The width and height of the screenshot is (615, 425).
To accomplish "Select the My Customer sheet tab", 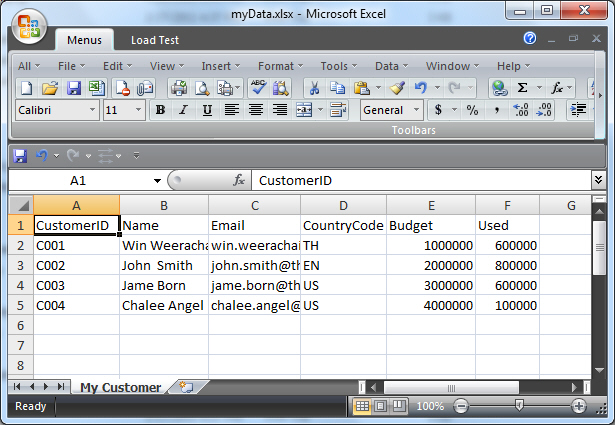I will tap(120, 387).
